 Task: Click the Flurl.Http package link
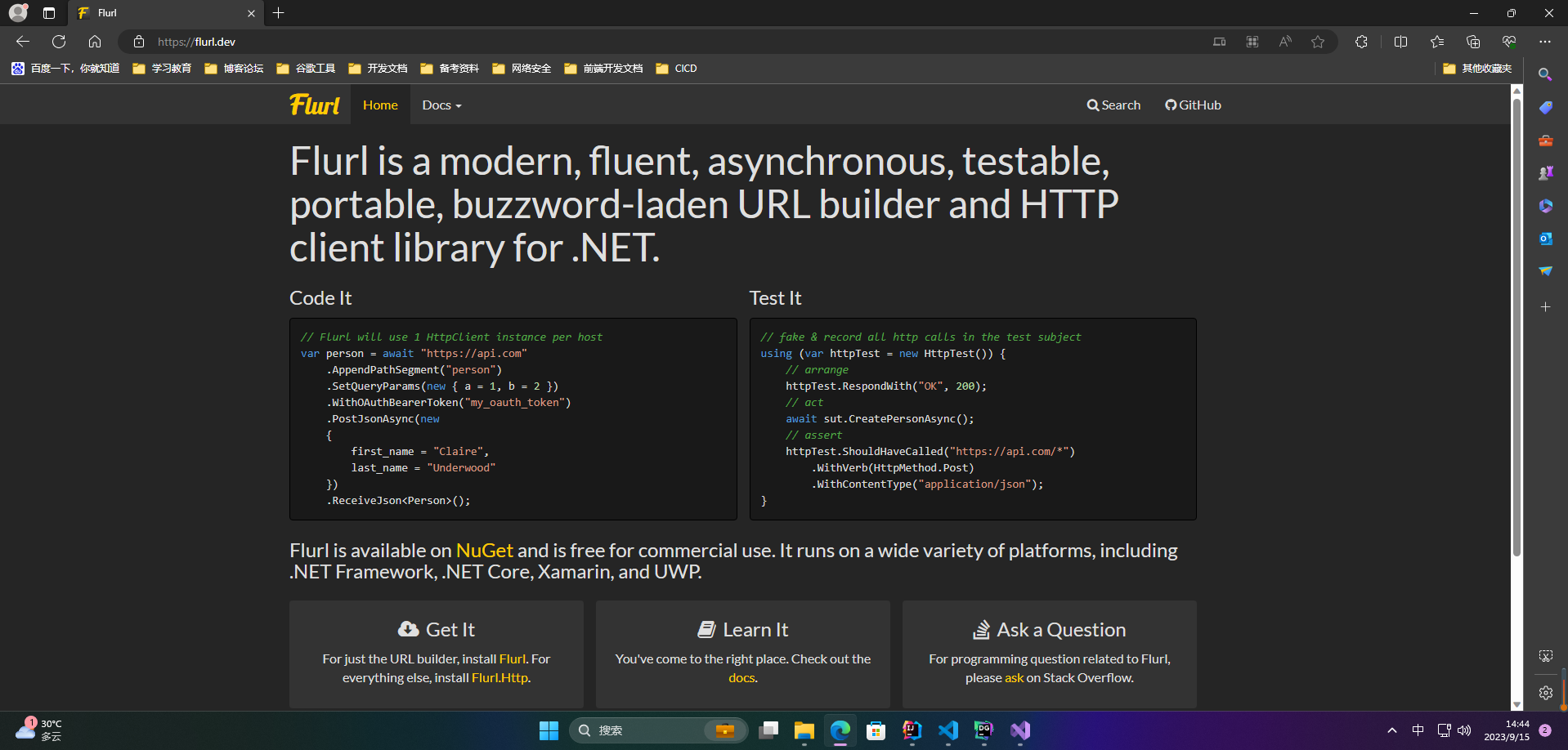500,677
